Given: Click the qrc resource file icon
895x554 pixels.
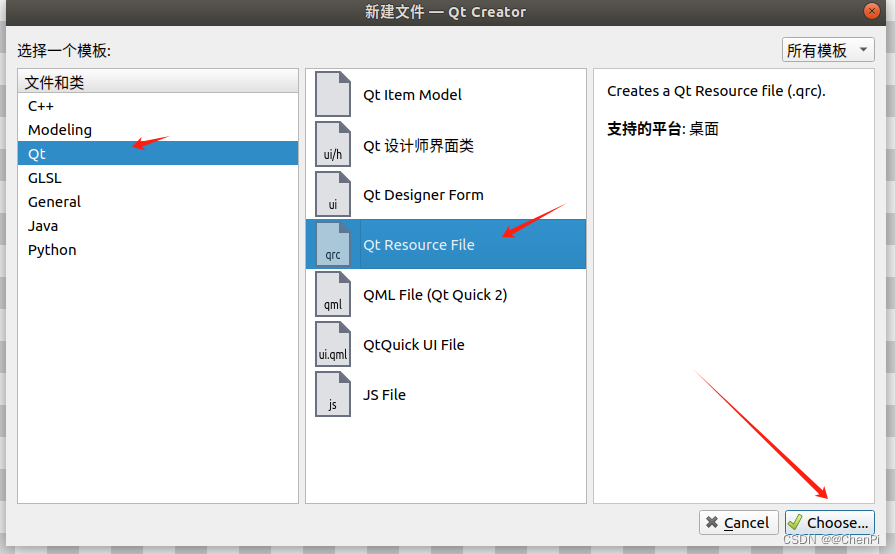Looking at the screenshot, I should tap(333, 244).
